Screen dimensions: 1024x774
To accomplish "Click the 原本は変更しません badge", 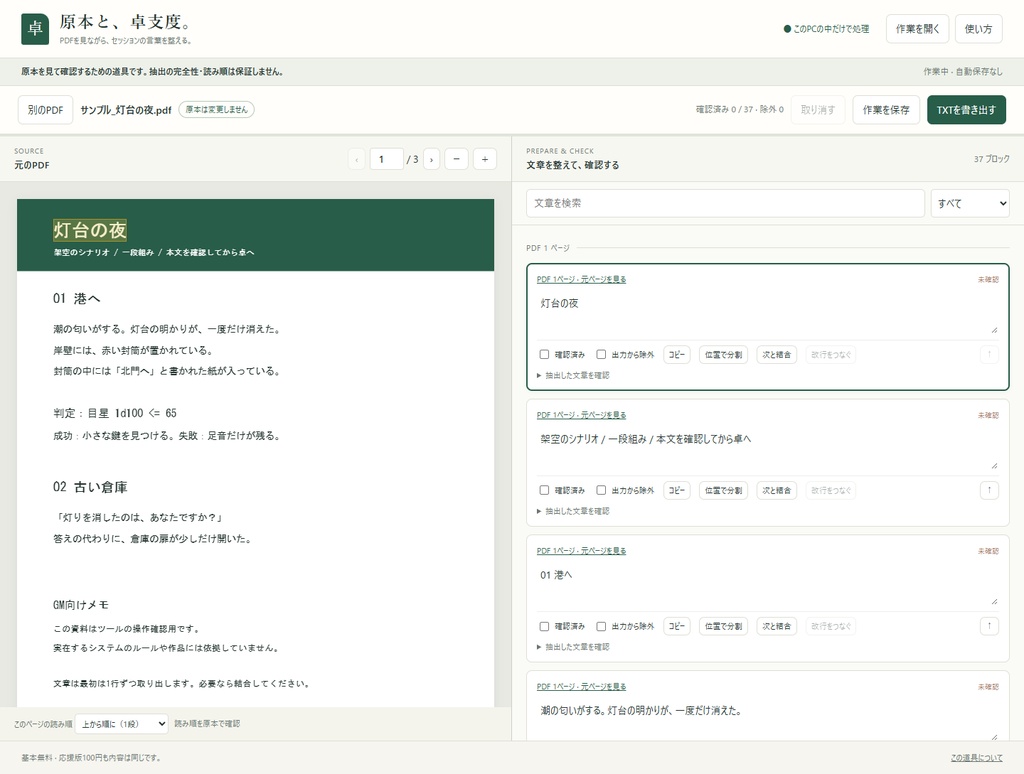I will point(216,110).
